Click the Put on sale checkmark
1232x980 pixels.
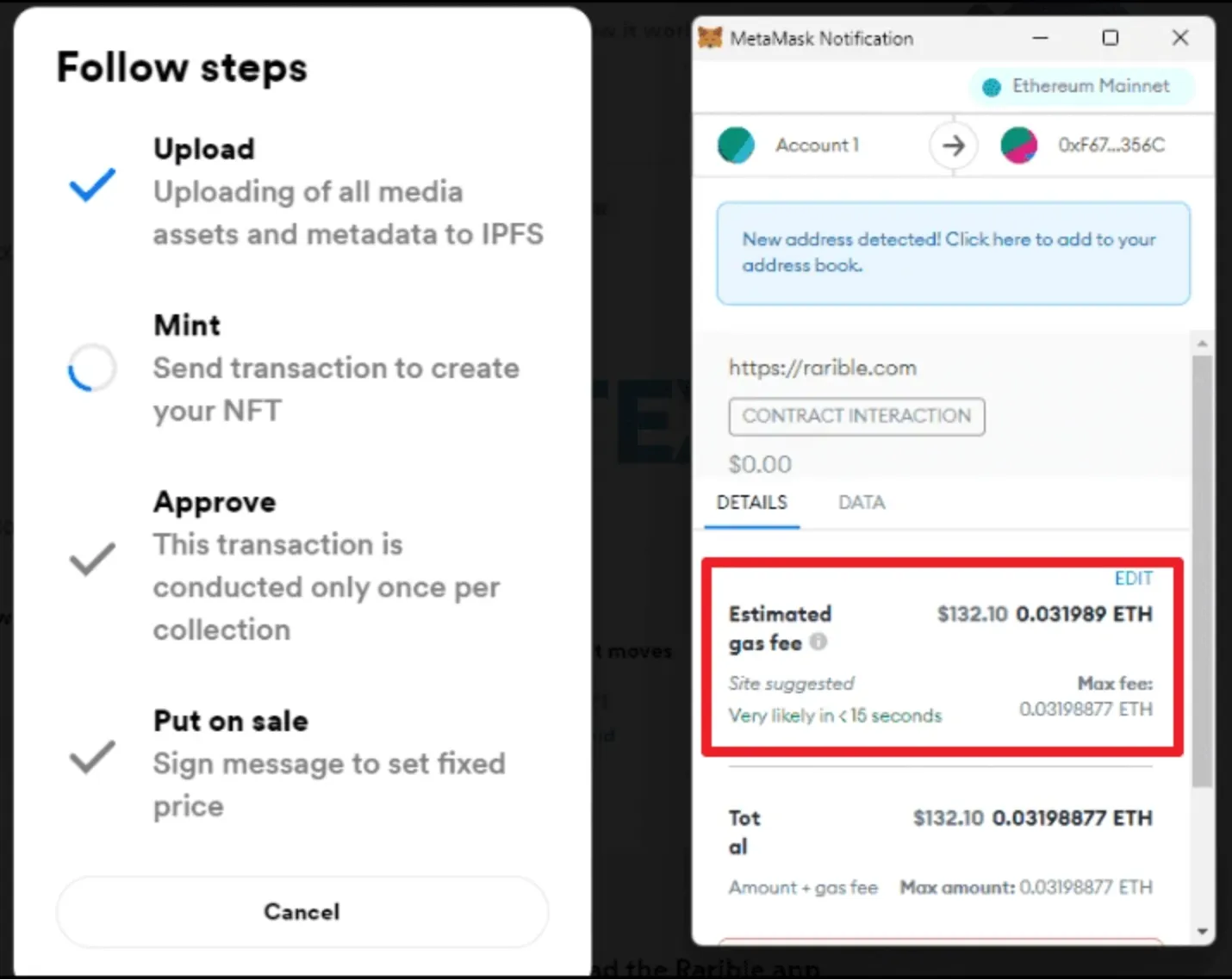point(92,757)
